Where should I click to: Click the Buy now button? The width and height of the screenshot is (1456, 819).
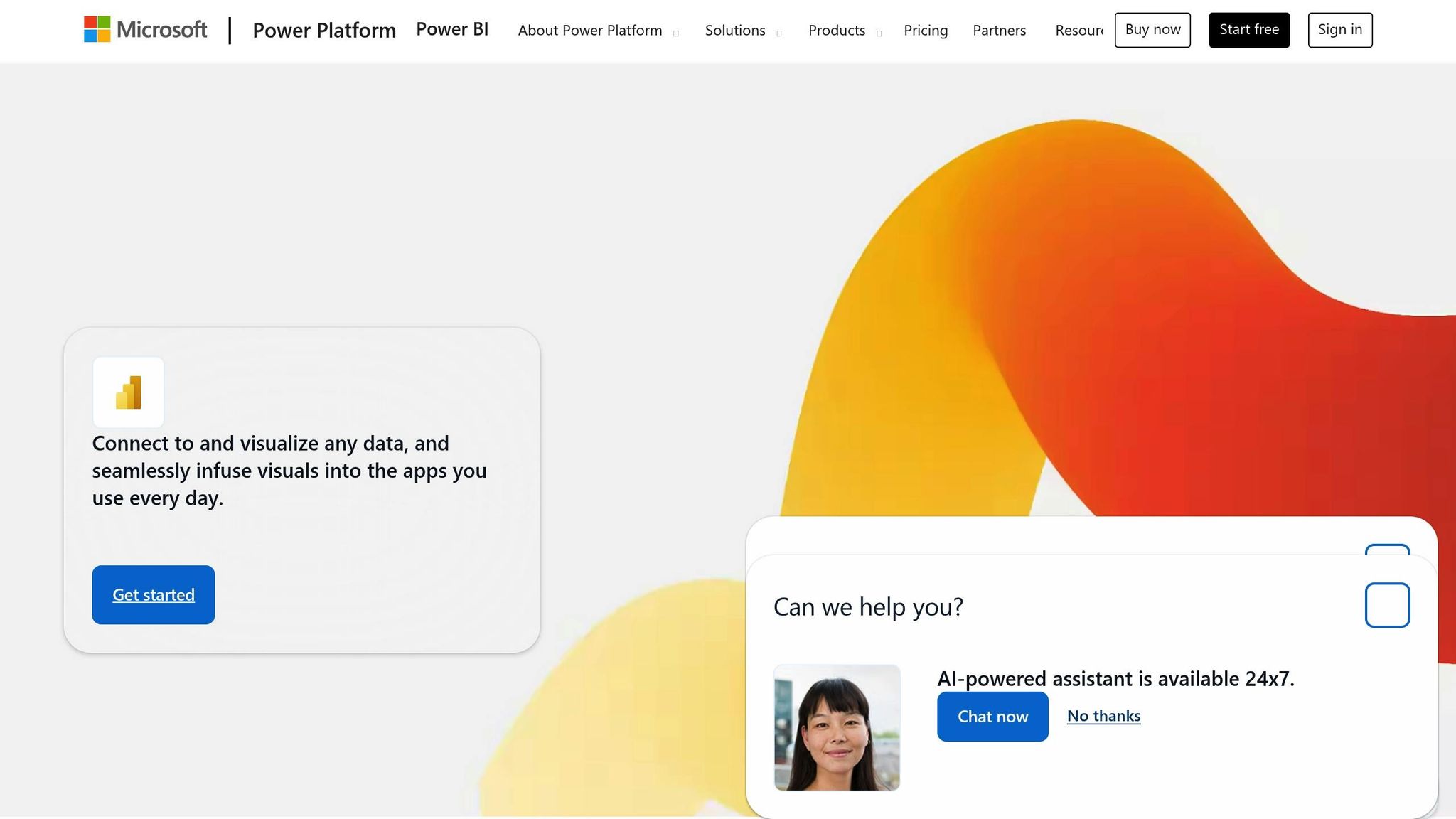[x=1152, y=30]
